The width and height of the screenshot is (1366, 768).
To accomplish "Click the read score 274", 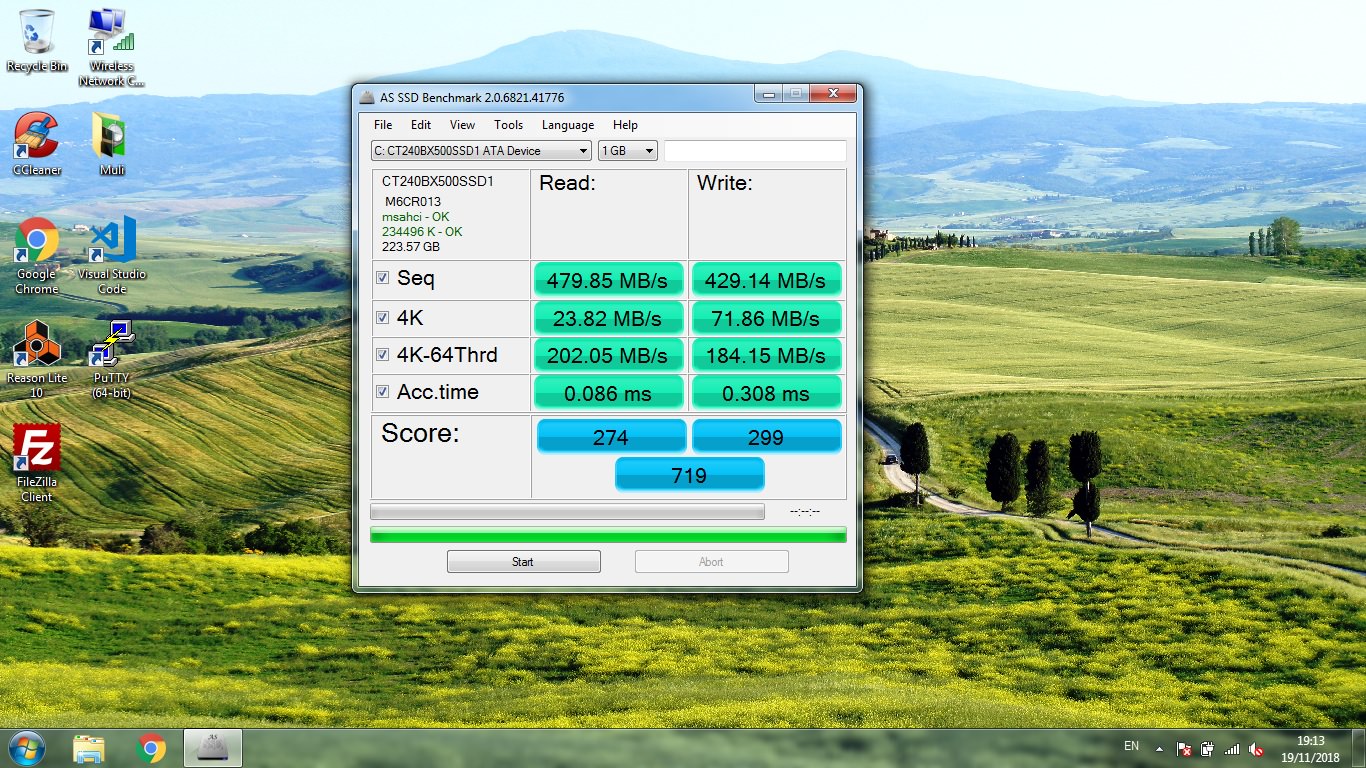I will 611,437.
